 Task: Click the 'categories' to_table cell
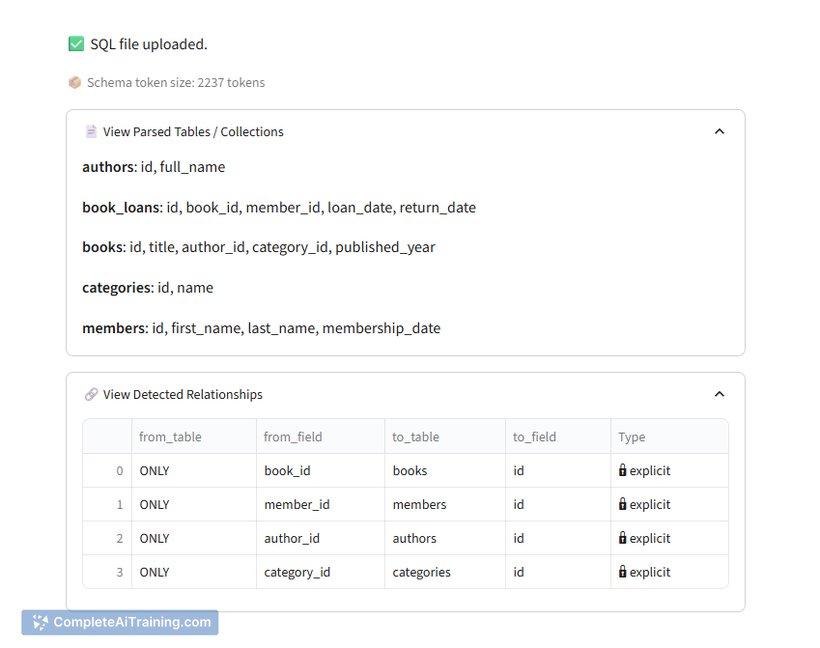[445, 572]
